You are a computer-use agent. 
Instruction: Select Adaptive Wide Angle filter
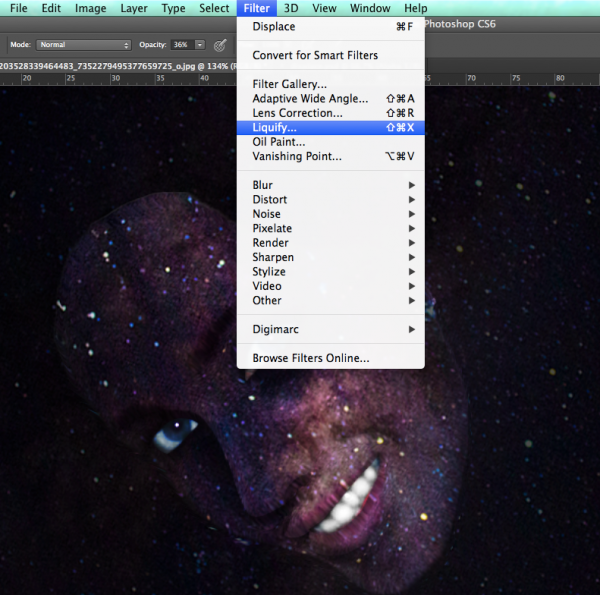point(310,99)
